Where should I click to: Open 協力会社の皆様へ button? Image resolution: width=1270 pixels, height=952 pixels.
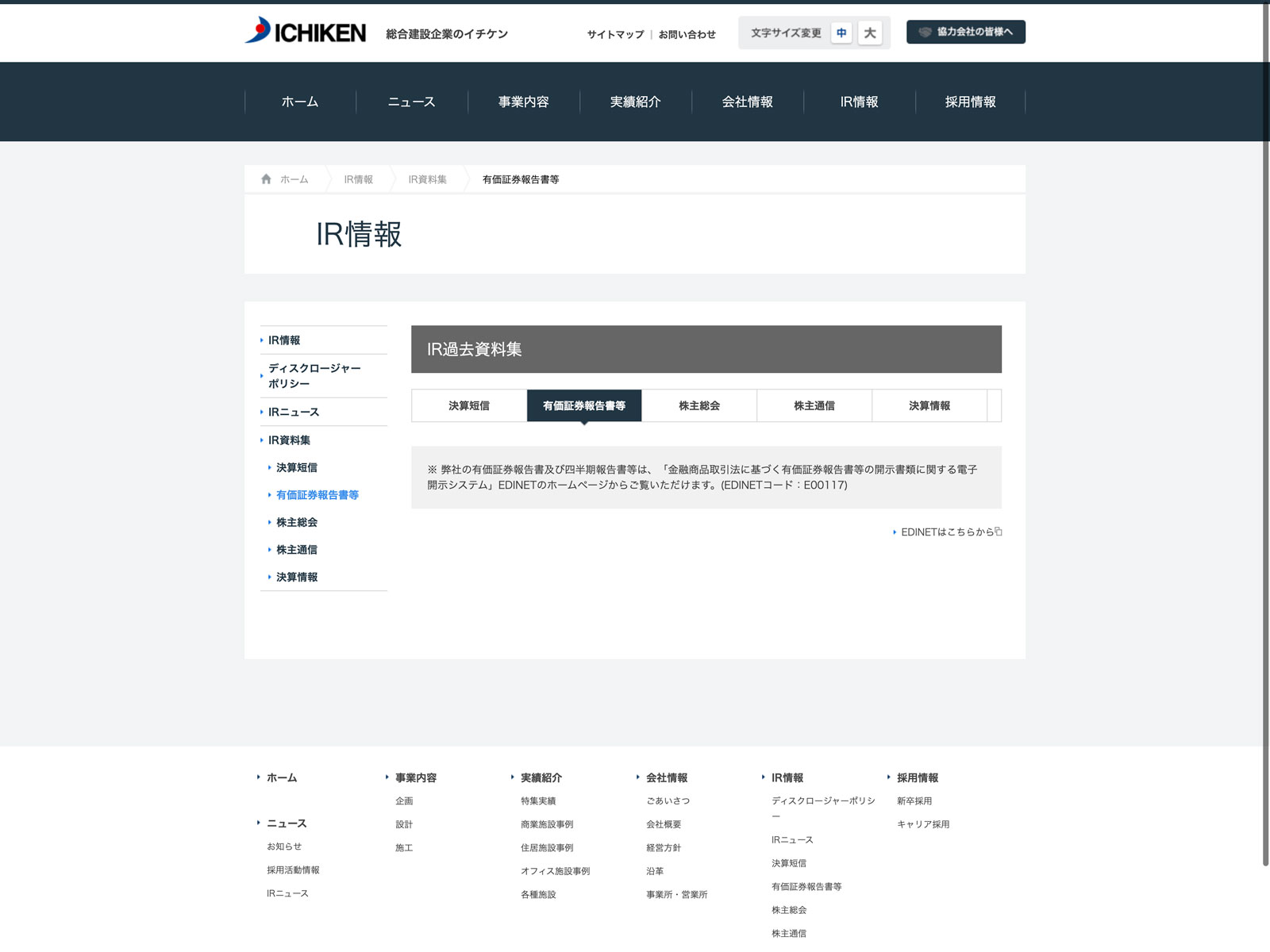click(966, 32)
